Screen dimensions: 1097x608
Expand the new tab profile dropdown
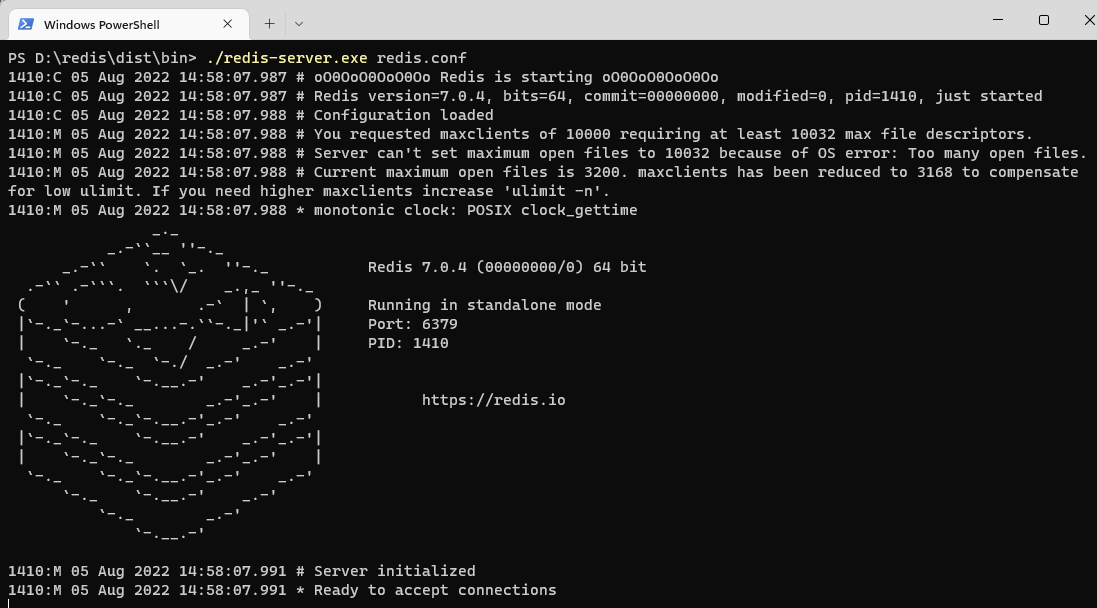click(298, 23)
